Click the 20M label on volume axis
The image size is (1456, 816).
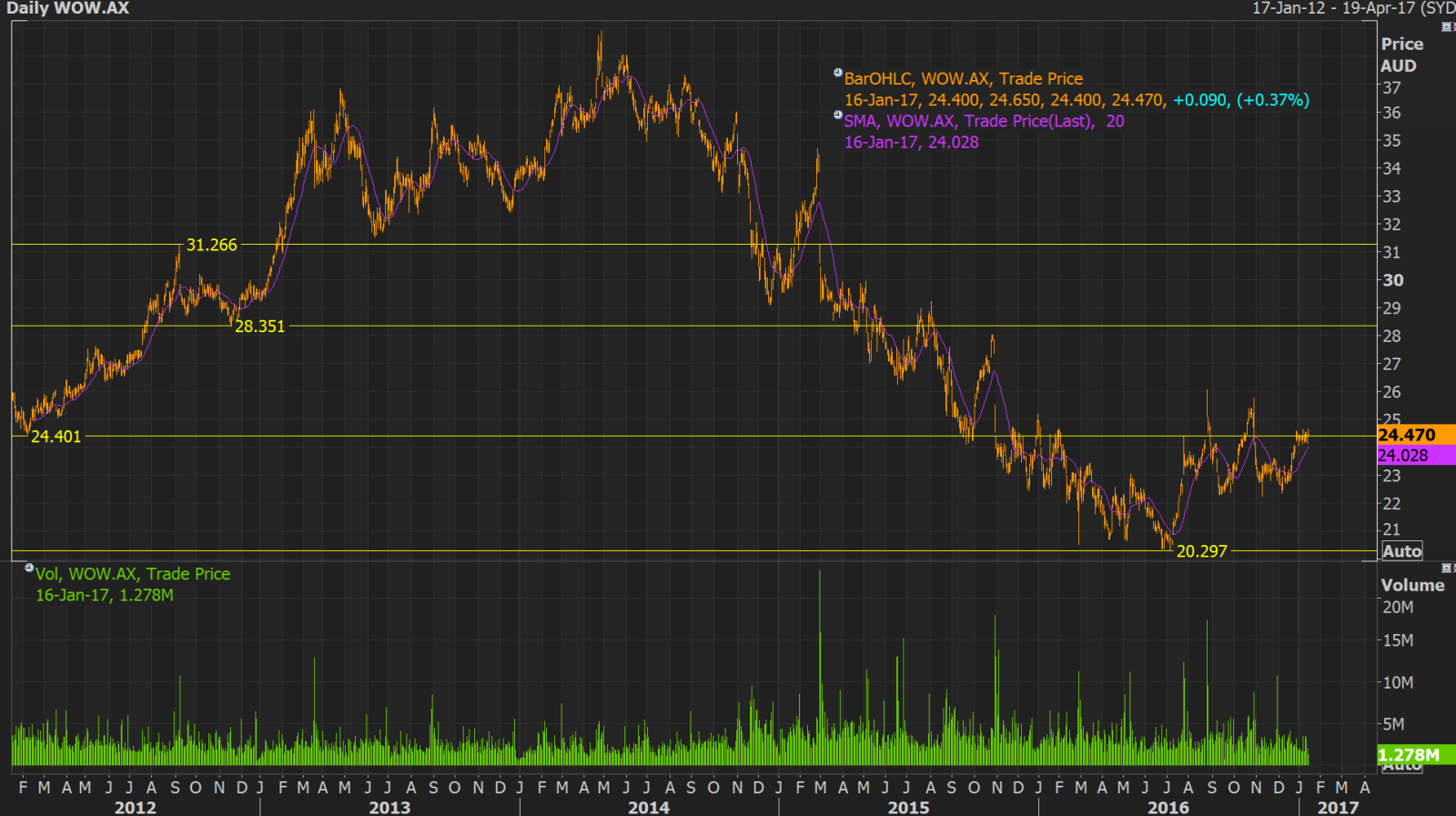(1398, 607)
